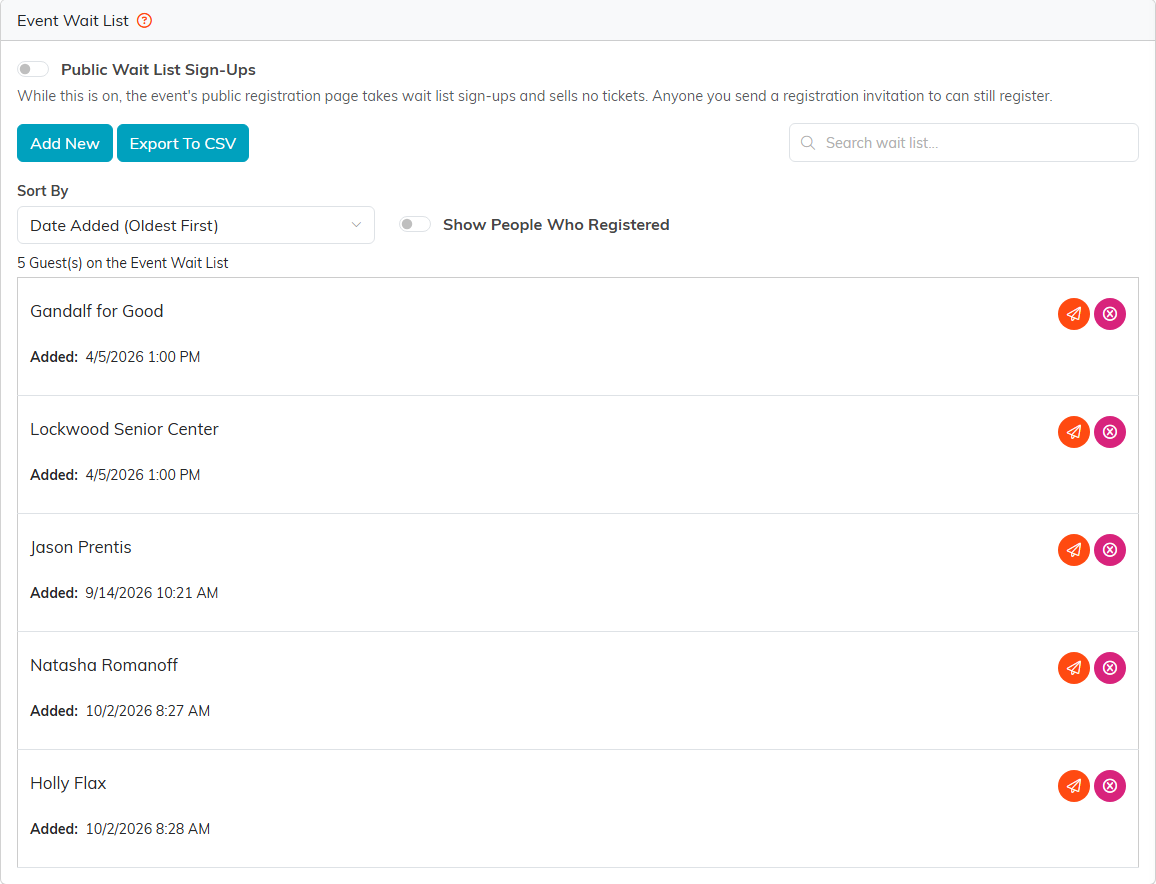The height and width of the screenshot is (884, 1156).
Task: Click the date 9/14/2026 10:21 AM
Action: coord(152,593)
